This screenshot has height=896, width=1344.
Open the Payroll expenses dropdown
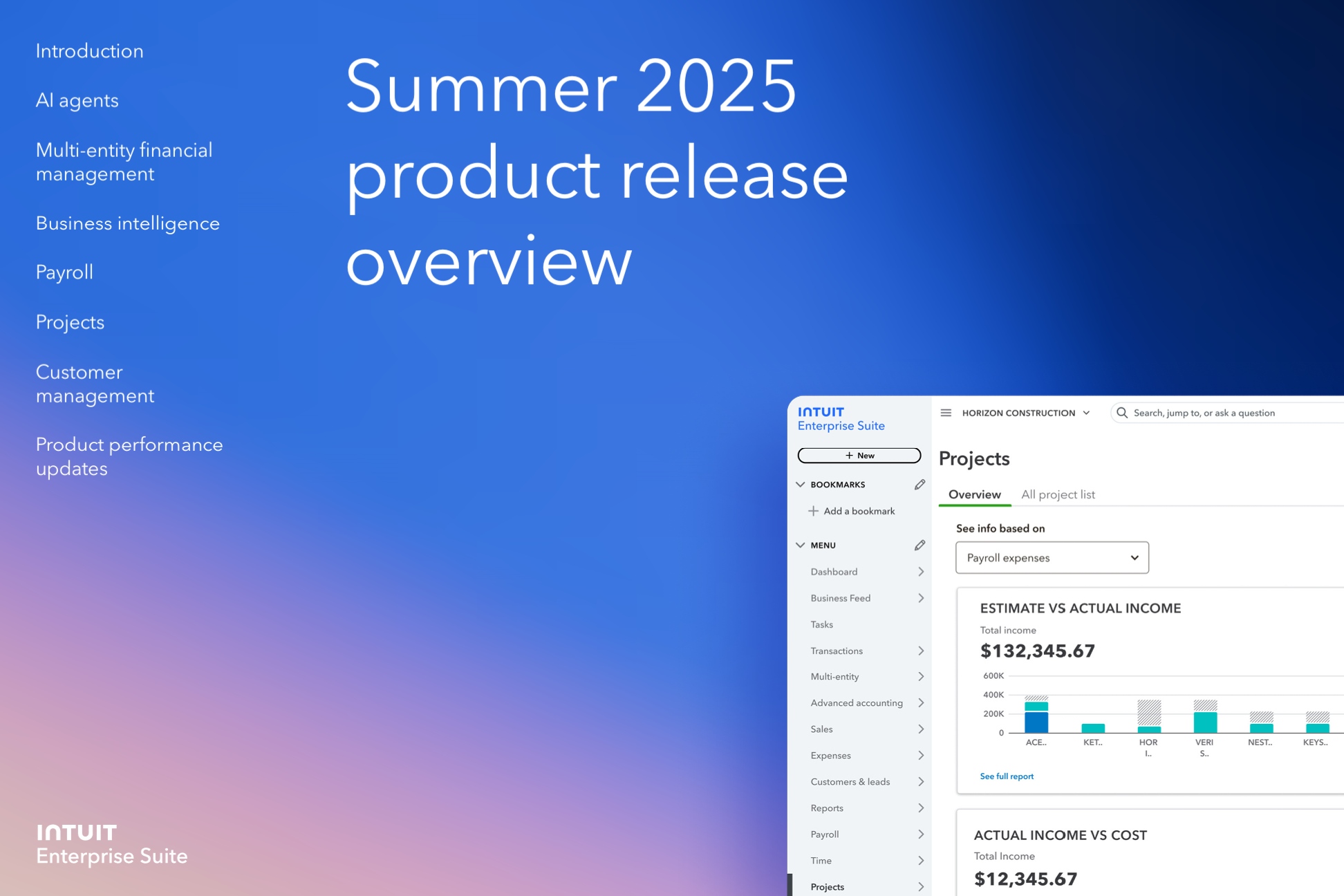pos(1052,558)
